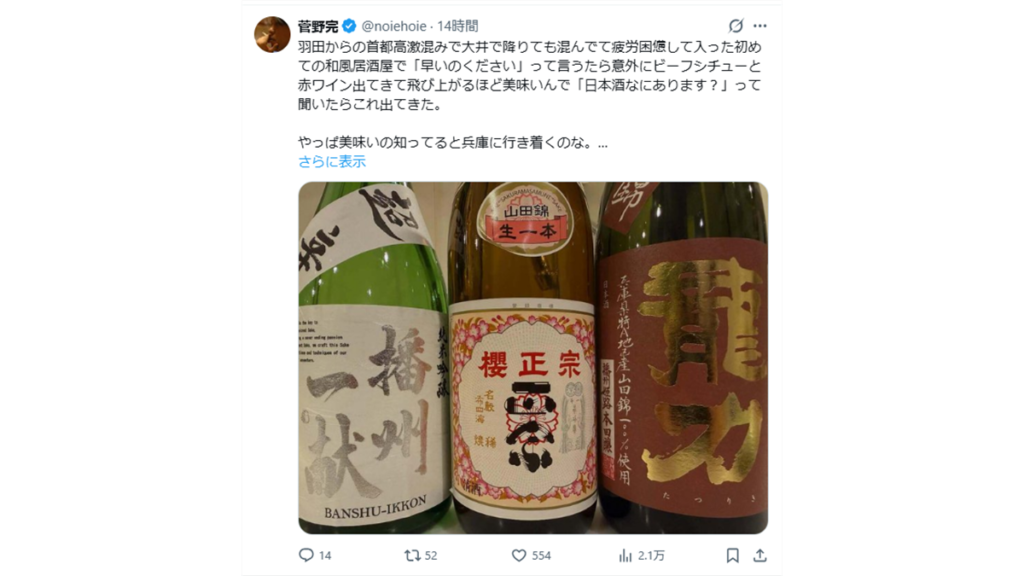Screen dimensions: 1024x576
Task: Click the share upload icon
Action: 760,555
